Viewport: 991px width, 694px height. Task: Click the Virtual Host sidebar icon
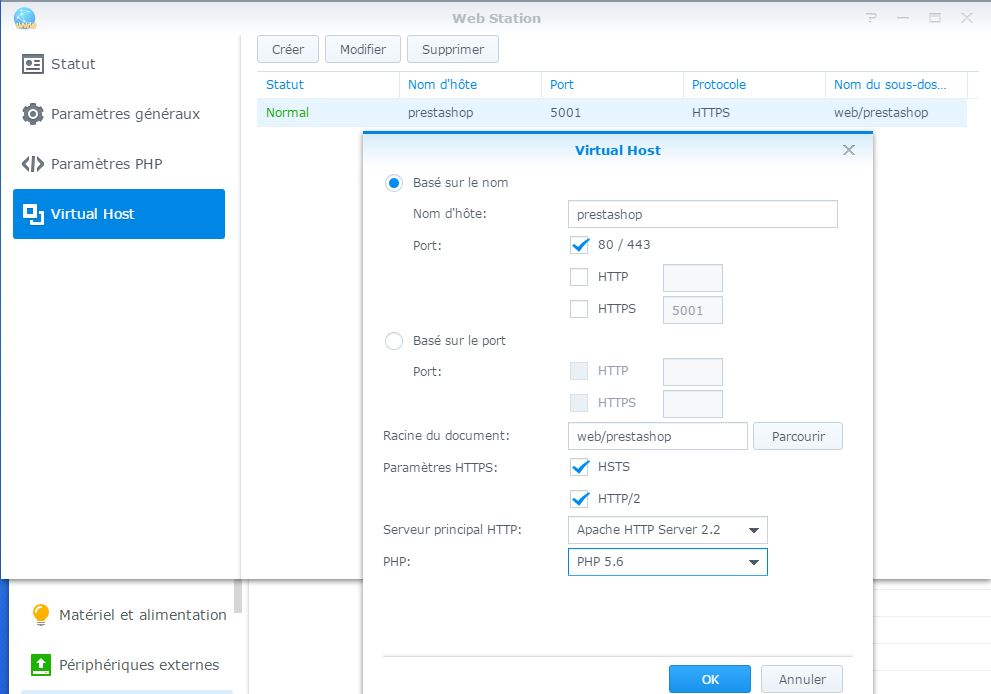coord(33,213)
